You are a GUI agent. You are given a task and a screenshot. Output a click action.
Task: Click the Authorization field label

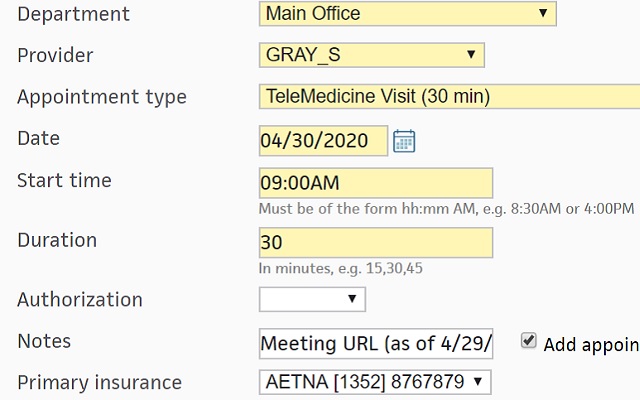pyautogui.click(x=80, y=300)
